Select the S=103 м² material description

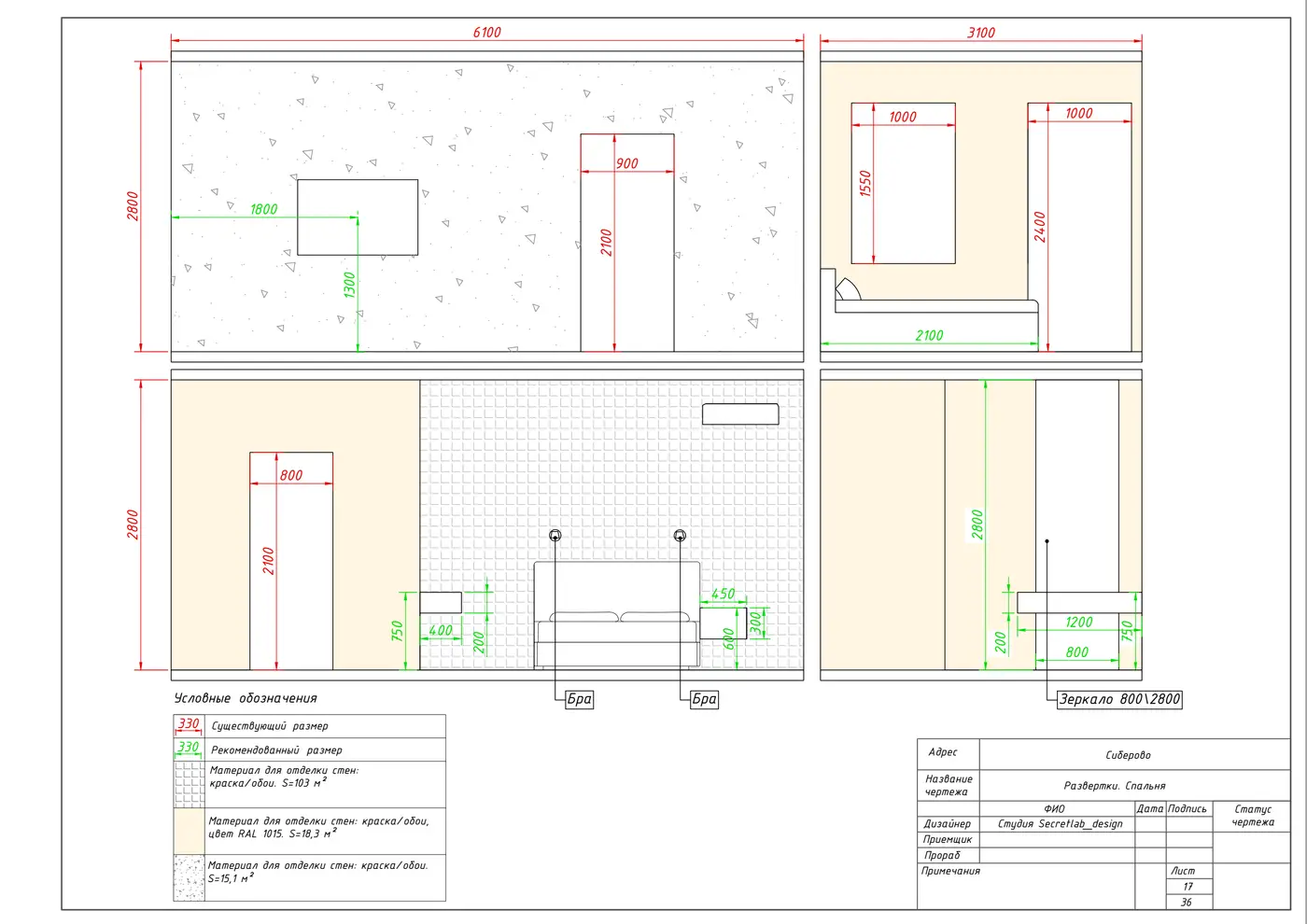[x=284, y=777]
